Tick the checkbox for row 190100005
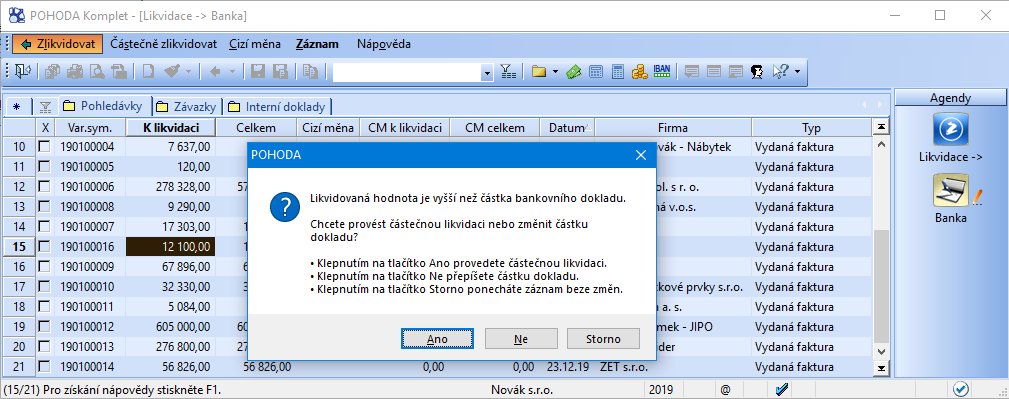 click(x=44, y=167)
